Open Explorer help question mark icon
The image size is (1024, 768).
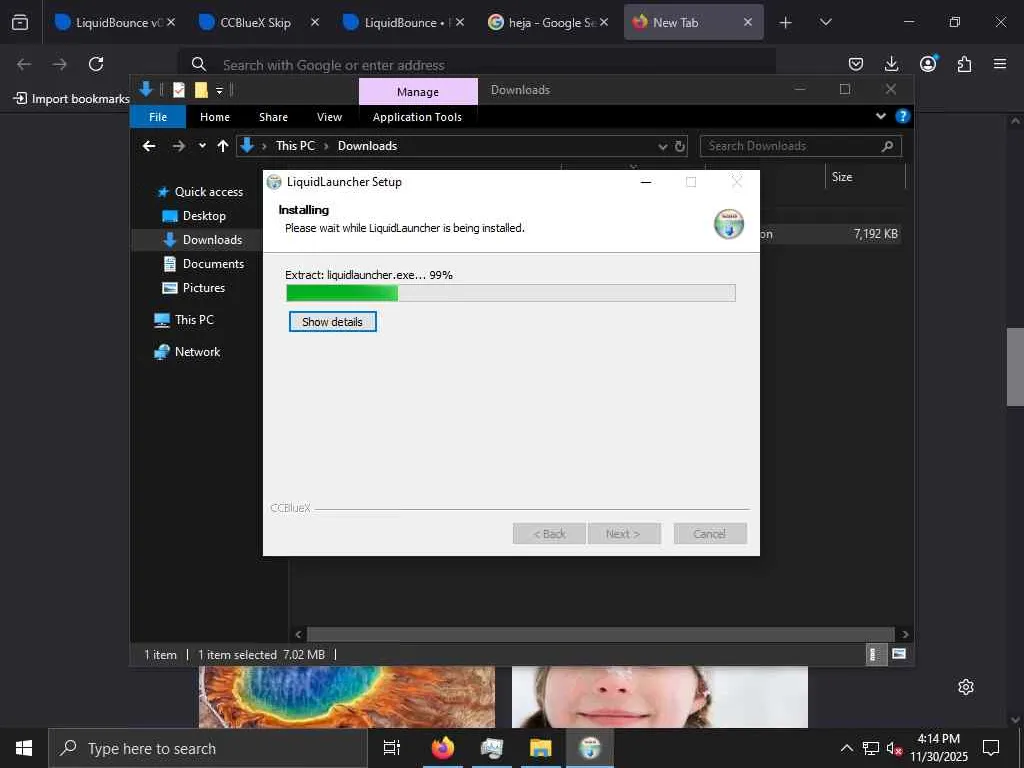903,116
